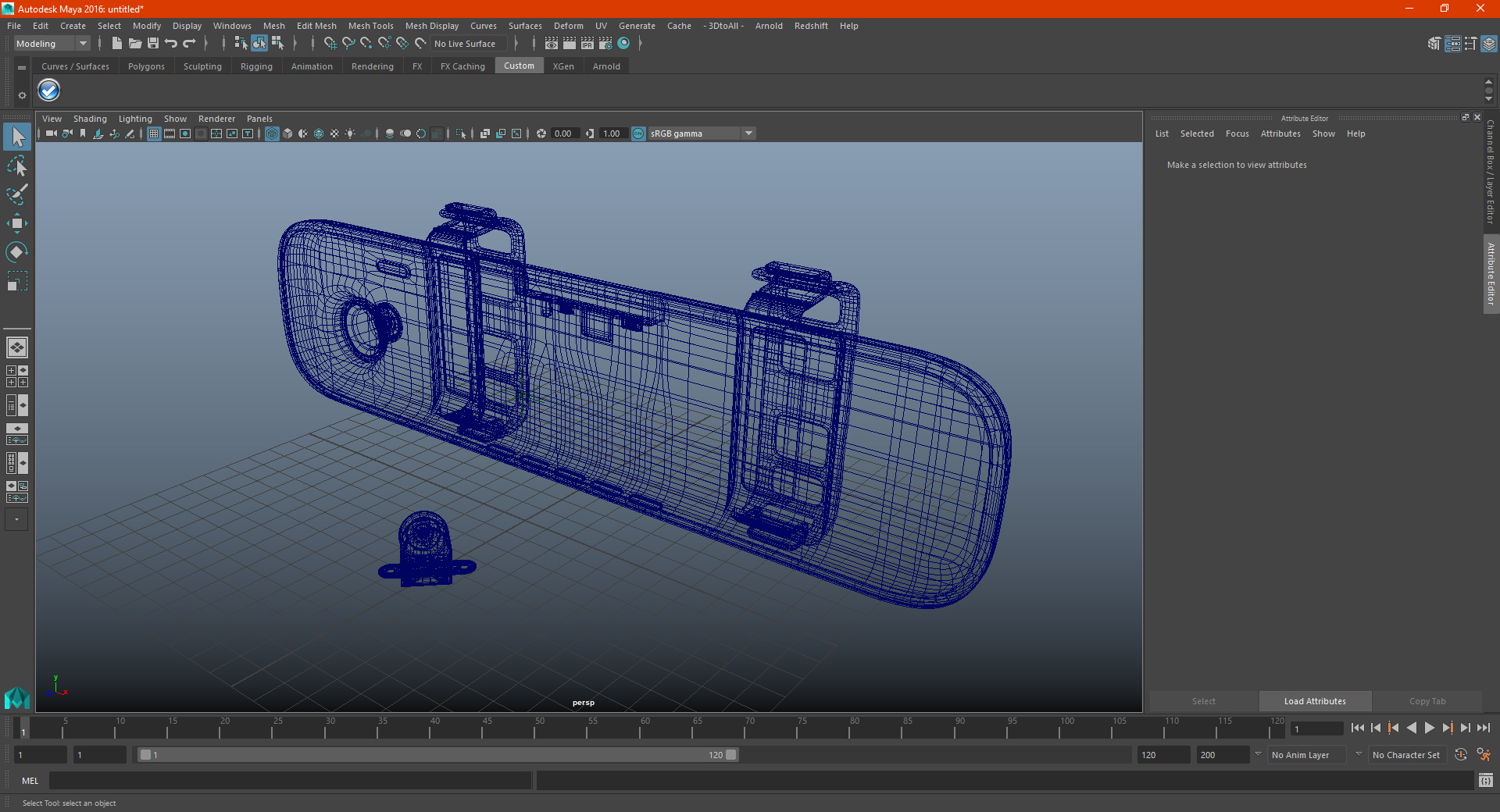This screenshot has width=1500, height=812.
Task: Activate the Lasso select tool
Action: point(17,166)
